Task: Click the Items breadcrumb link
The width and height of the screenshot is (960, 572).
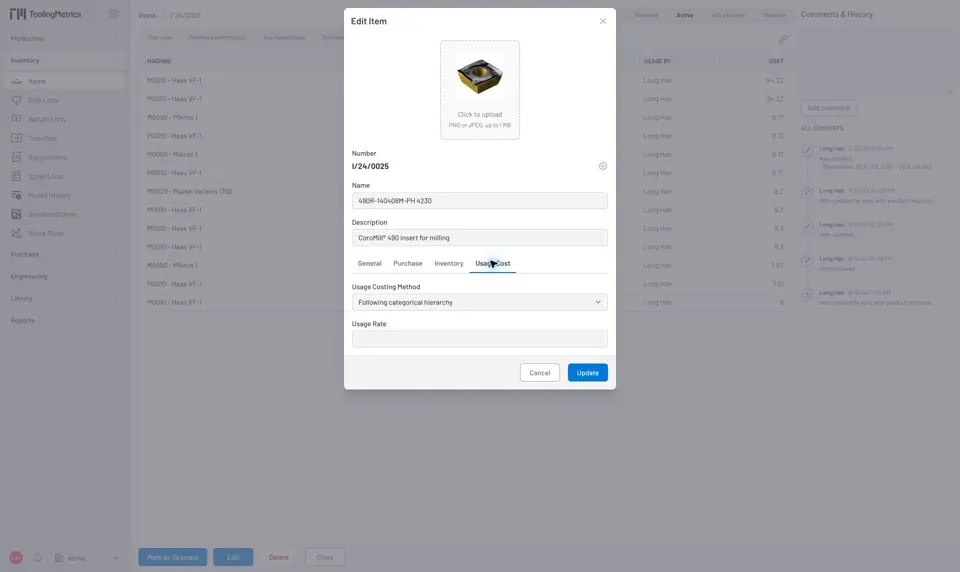Action: coord(147,15)
